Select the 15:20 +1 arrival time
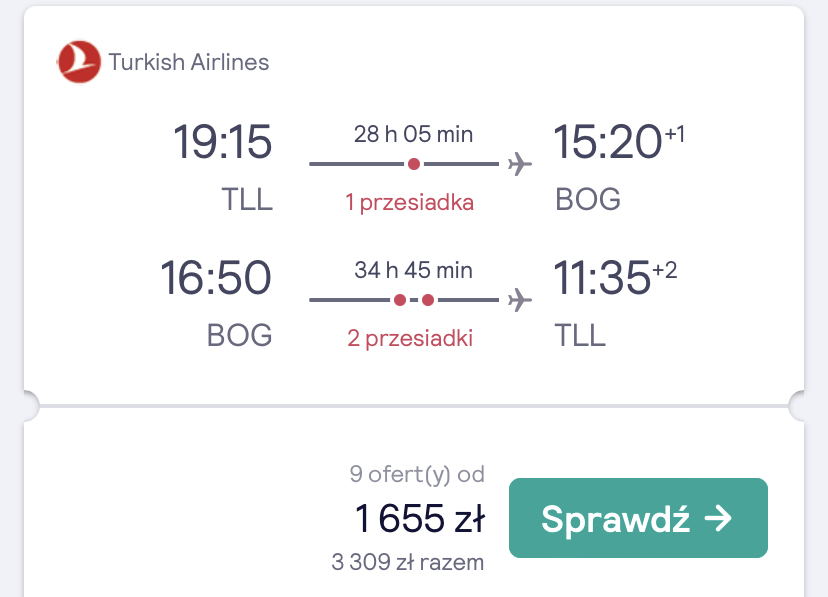The width and height of the screenshot is (828, 597). point(619,141)
